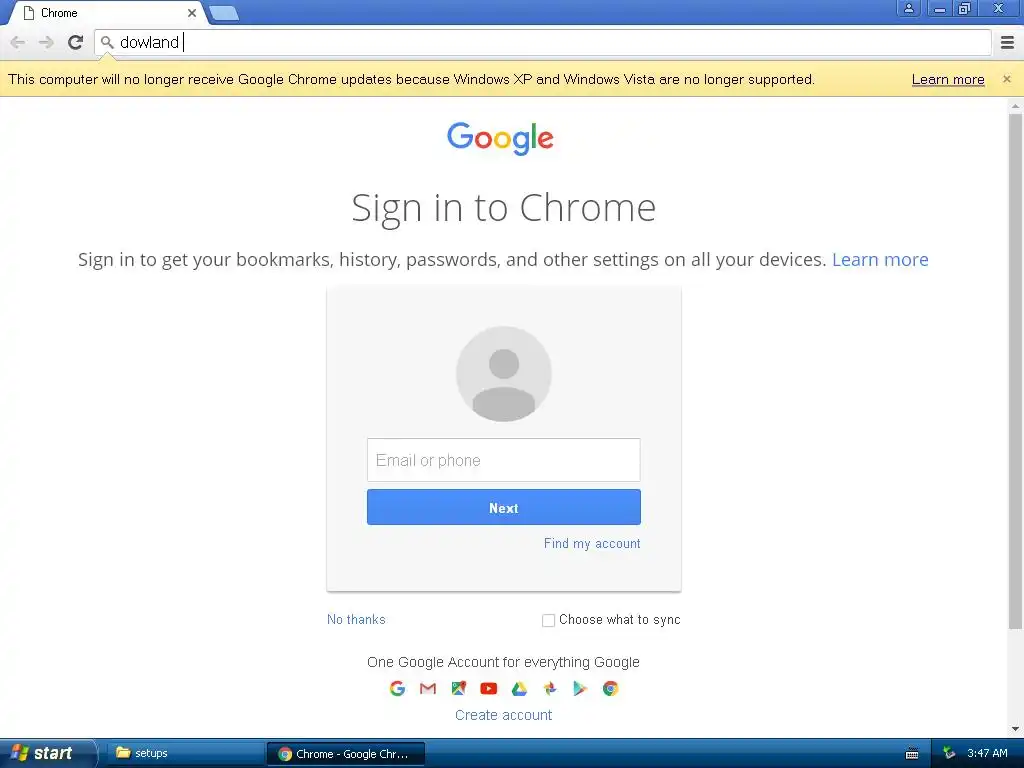The image size is (1024, 768).
Task: Click the browser back arrow
Action: (18, 42)
